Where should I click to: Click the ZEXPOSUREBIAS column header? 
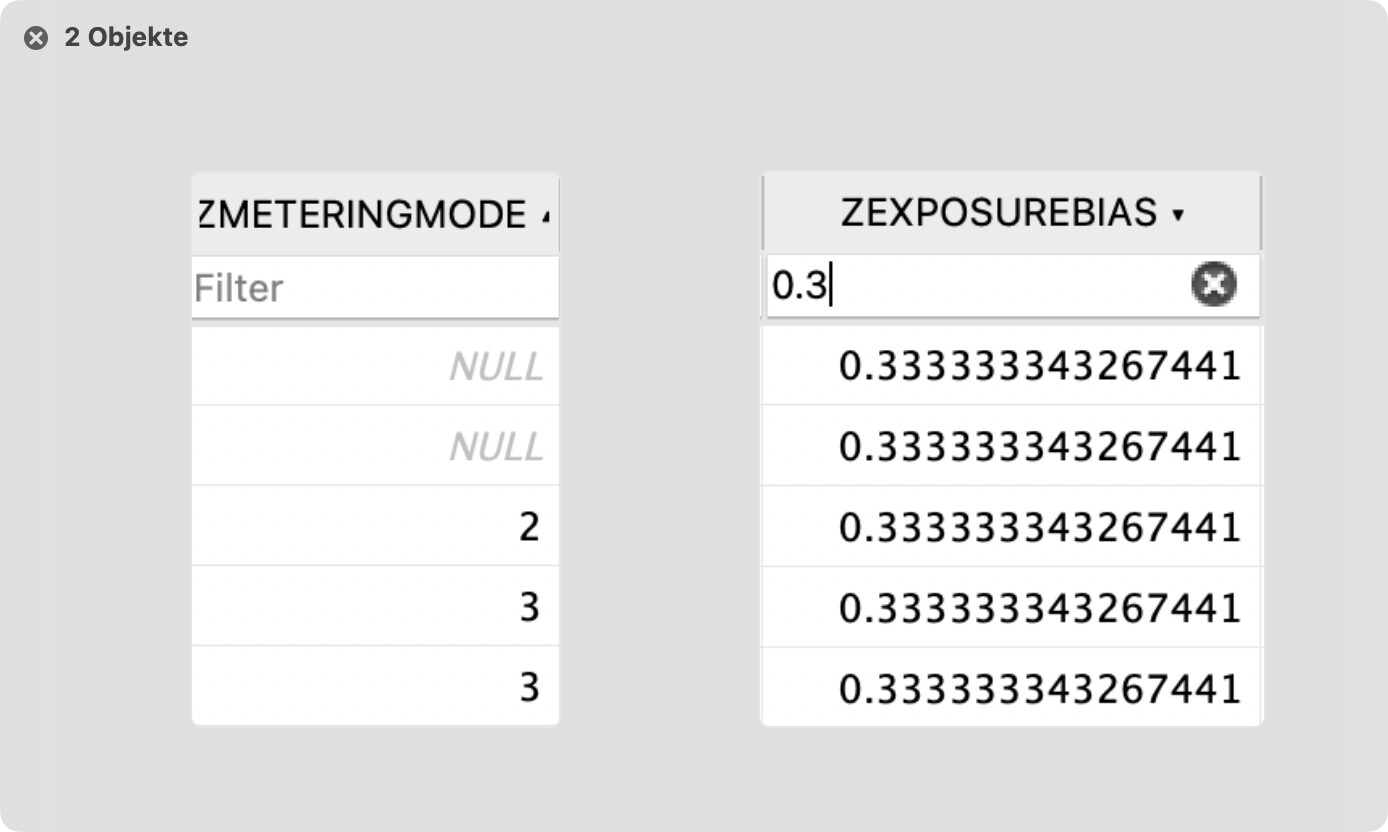point(998,213)
